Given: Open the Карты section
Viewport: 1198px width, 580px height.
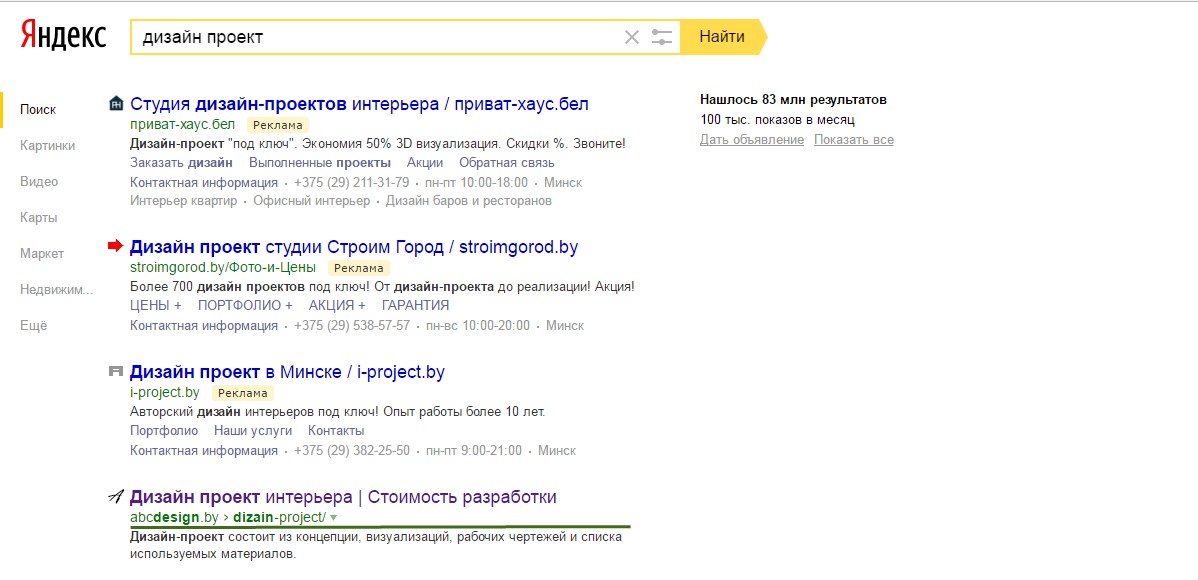Looking at the screenshot, I should point(38,218).
